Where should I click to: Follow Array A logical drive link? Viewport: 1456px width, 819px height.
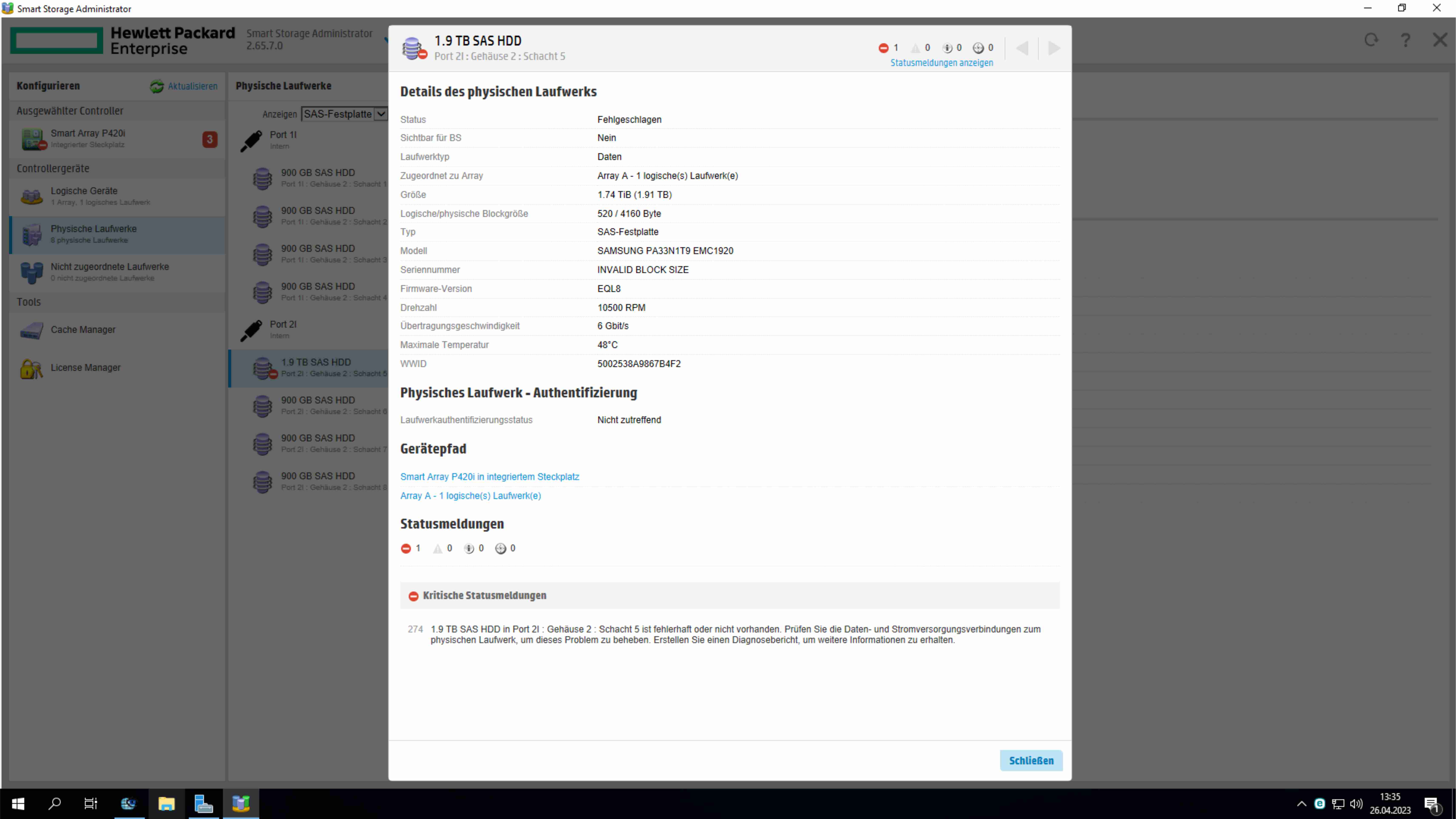point(470,496)
